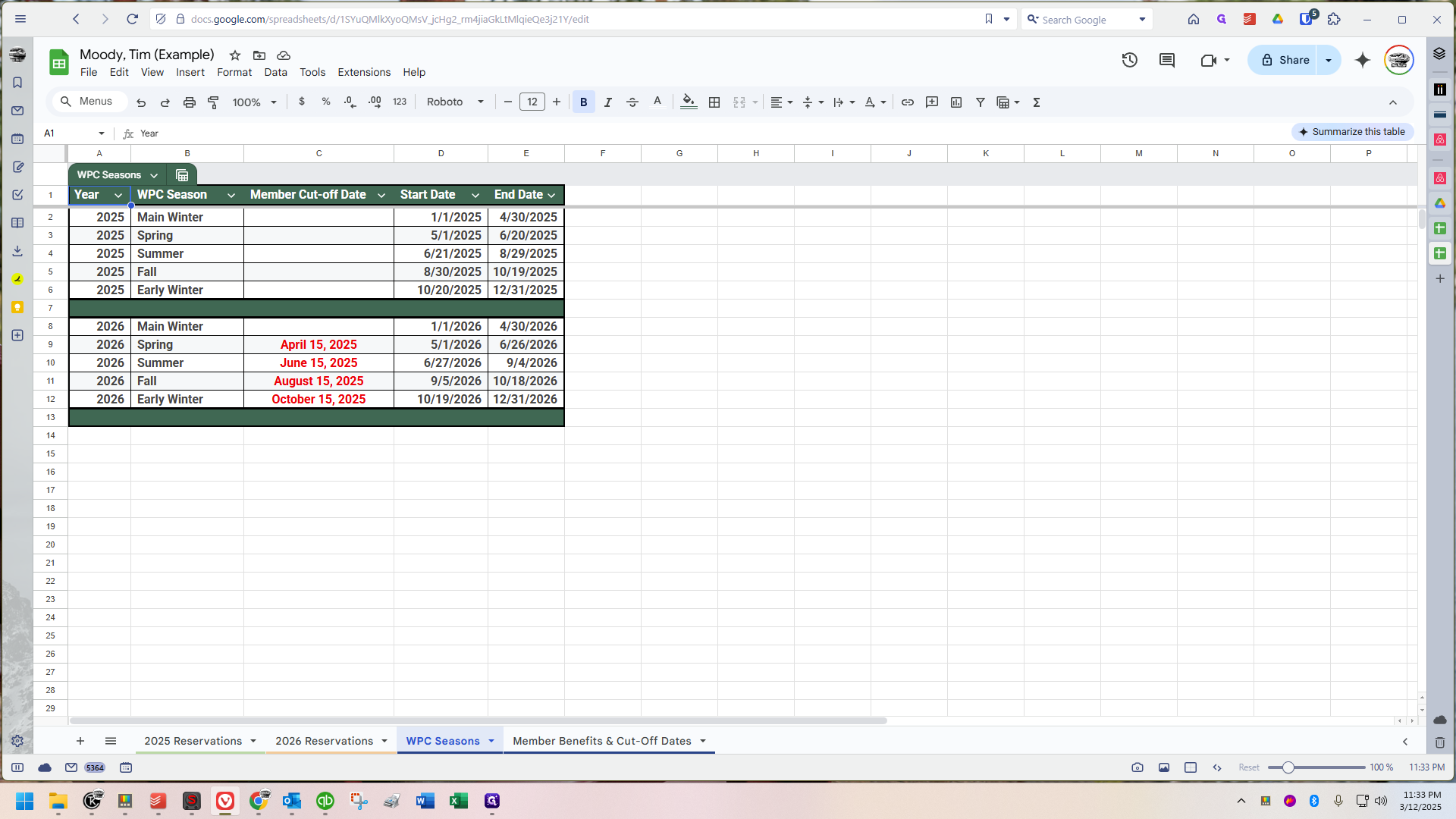Toggle strikethrough formatting
Screen dimensions: 1456x819
click(x=632, y=102)
